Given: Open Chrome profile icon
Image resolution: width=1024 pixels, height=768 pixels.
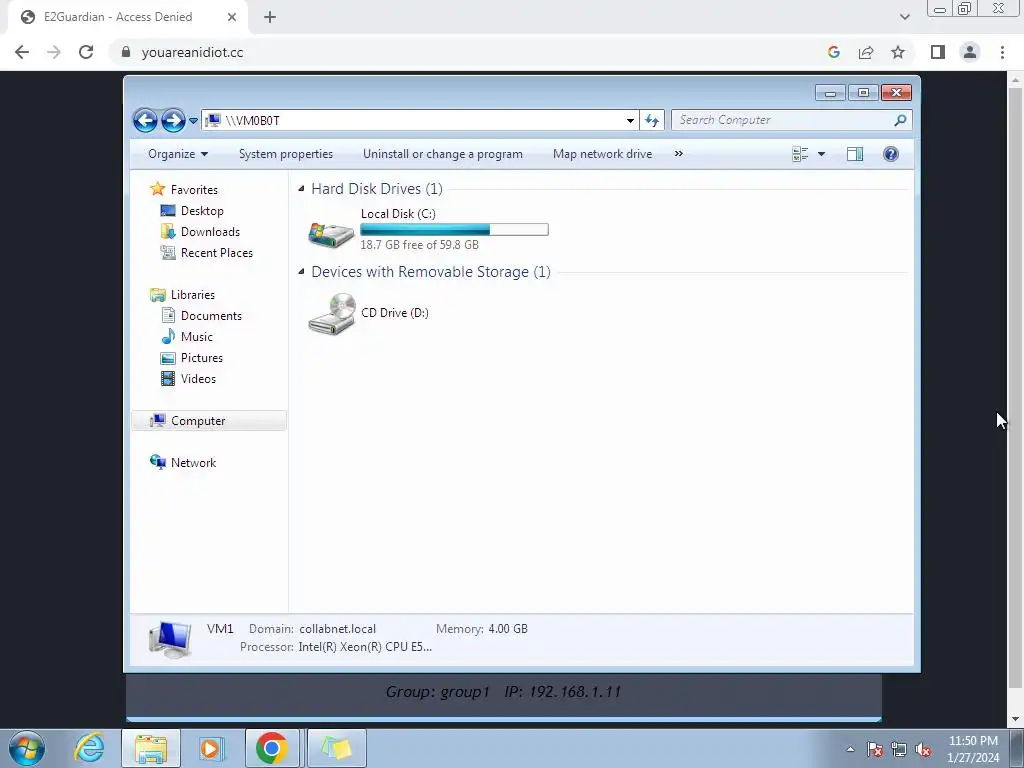Looking at the screenshot, I should point(970,52).
